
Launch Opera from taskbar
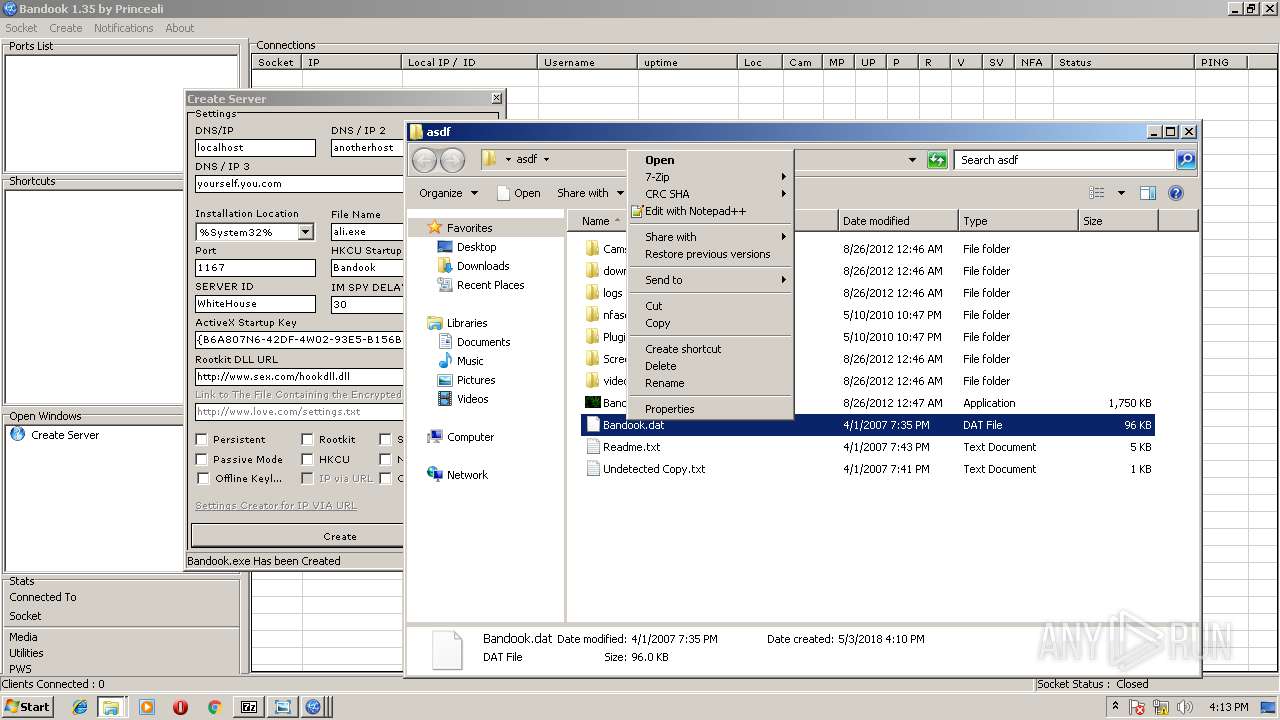[x=180, y=707]
